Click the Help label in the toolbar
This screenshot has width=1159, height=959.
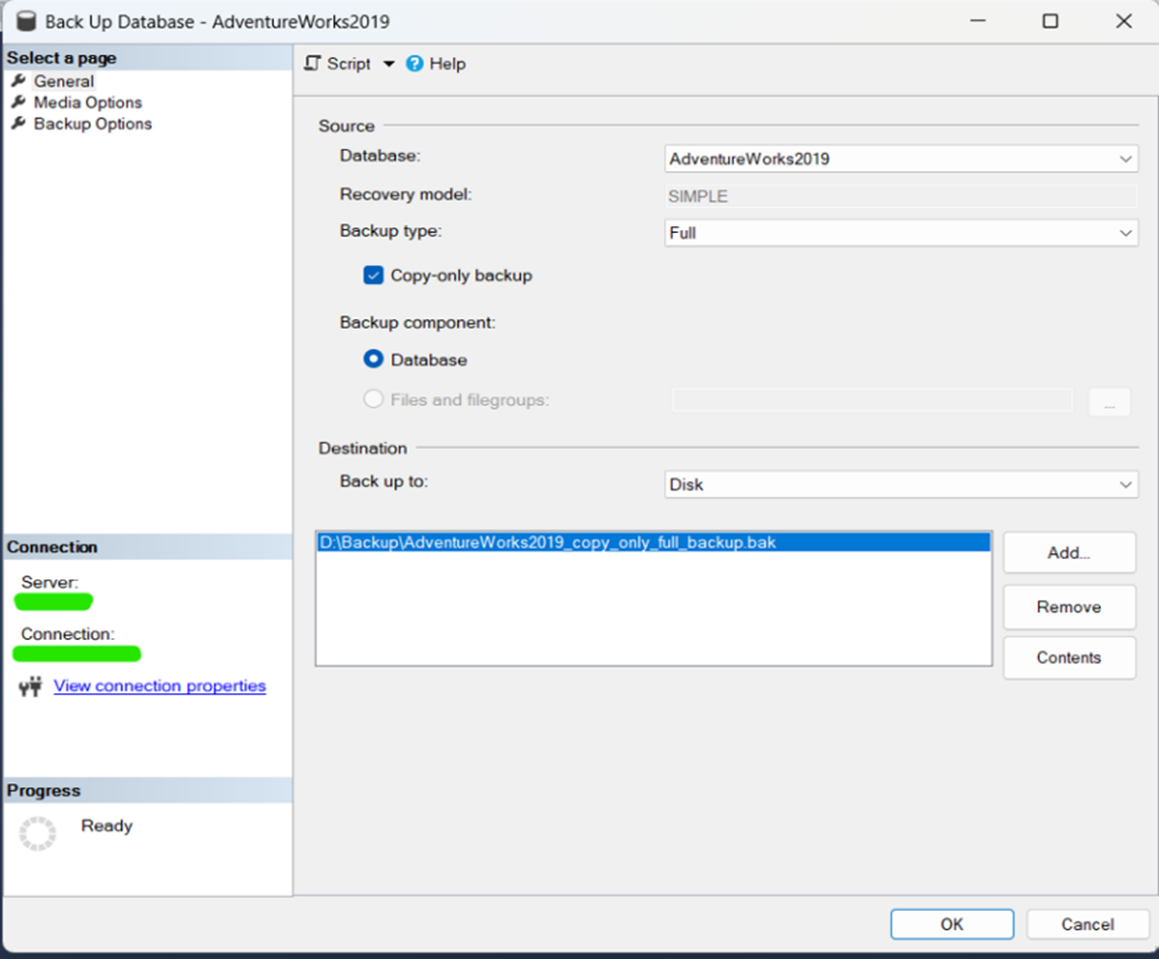448,64
